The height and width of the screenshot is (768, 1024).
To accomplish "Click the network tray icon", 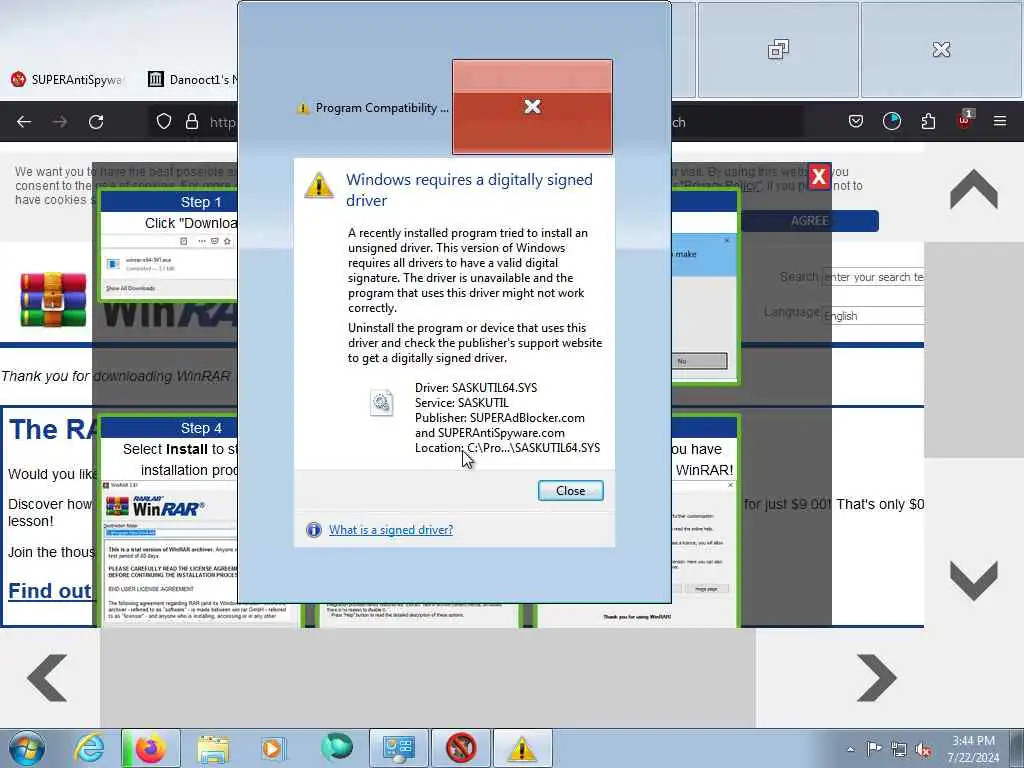I will (x=899, y=750).
